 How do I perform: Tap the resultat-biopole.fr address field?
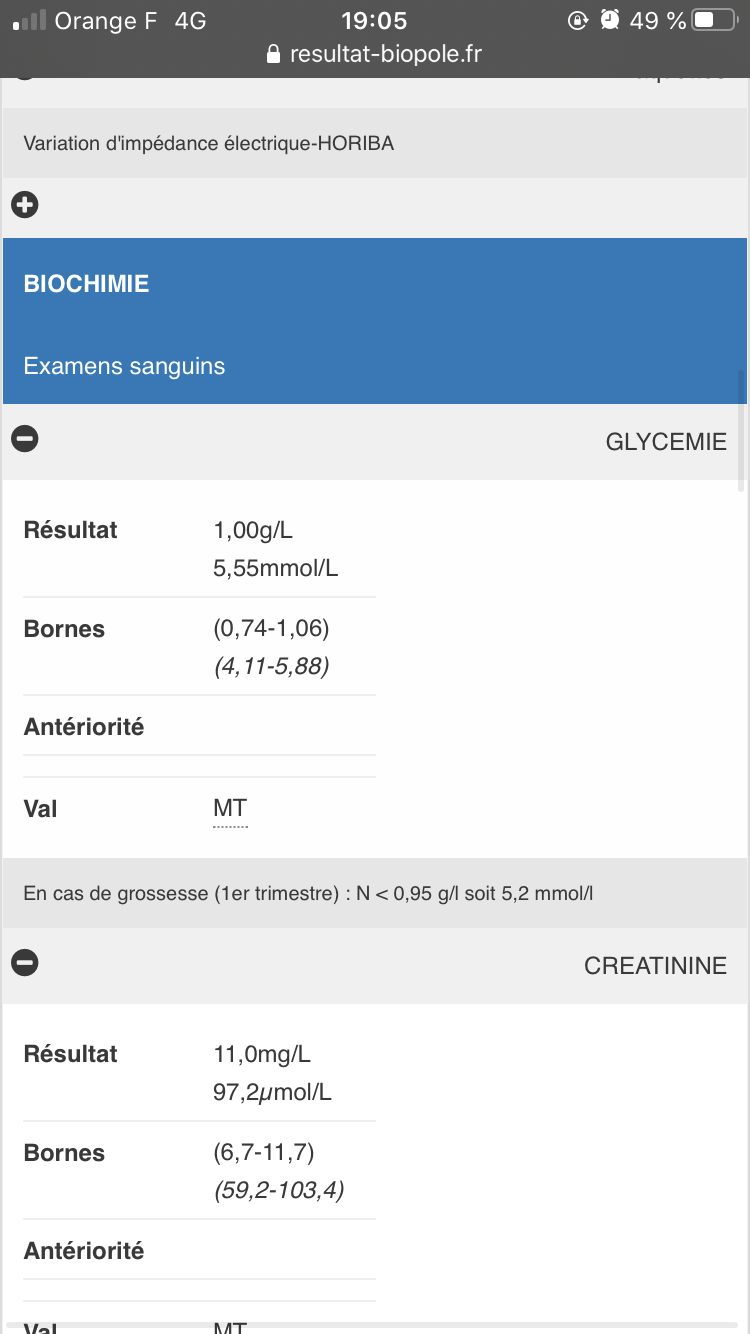pos(385,54)
